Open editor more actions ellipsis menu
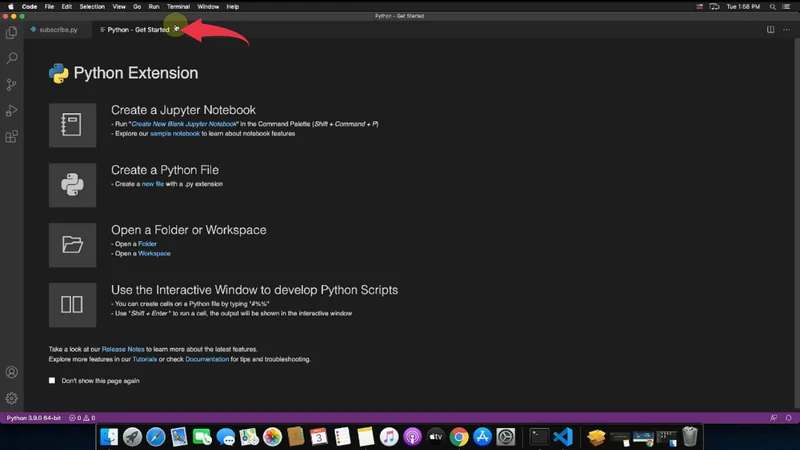 click(786, 30)
